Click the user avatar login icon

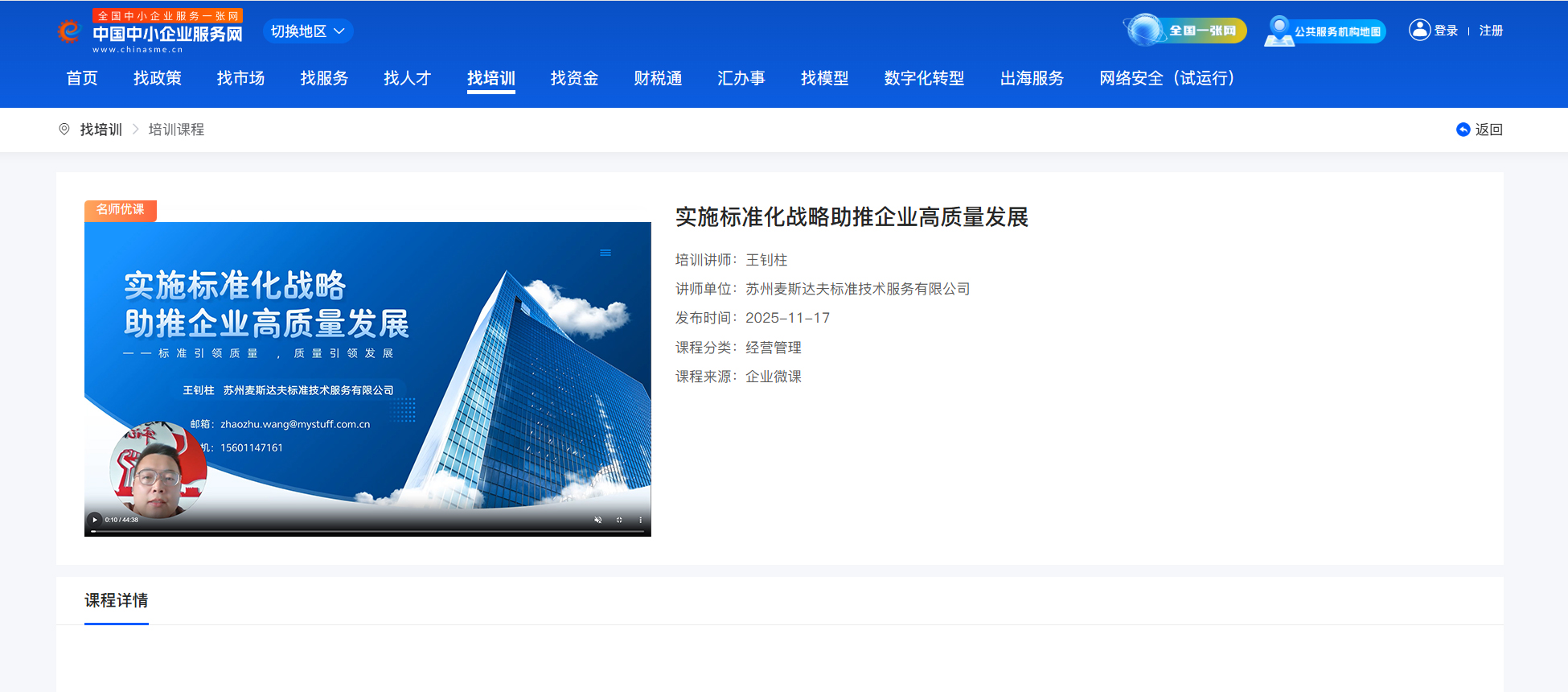1419,31
